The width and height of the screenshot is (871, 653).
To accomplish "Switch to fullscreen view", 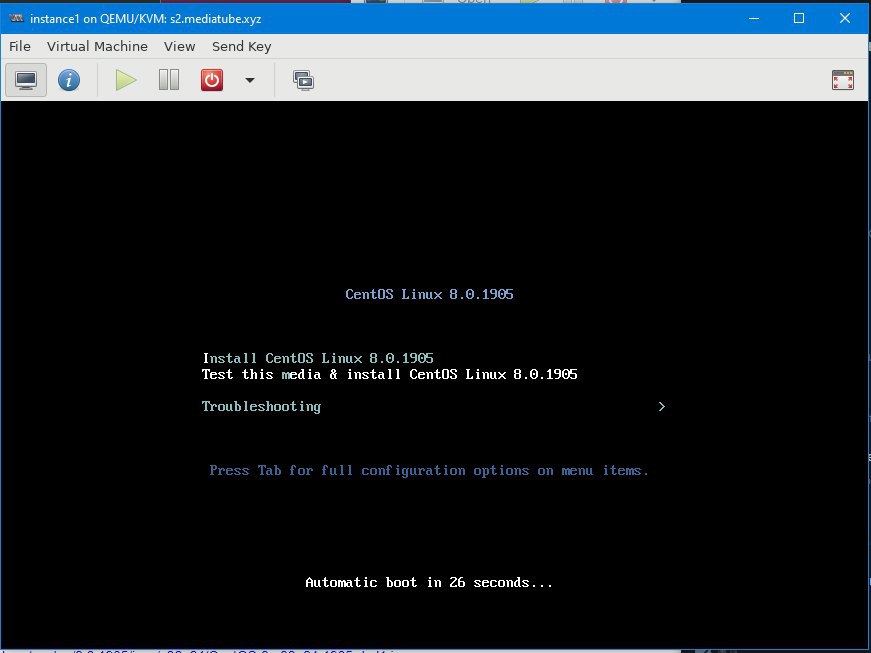I will pos(843,81).
